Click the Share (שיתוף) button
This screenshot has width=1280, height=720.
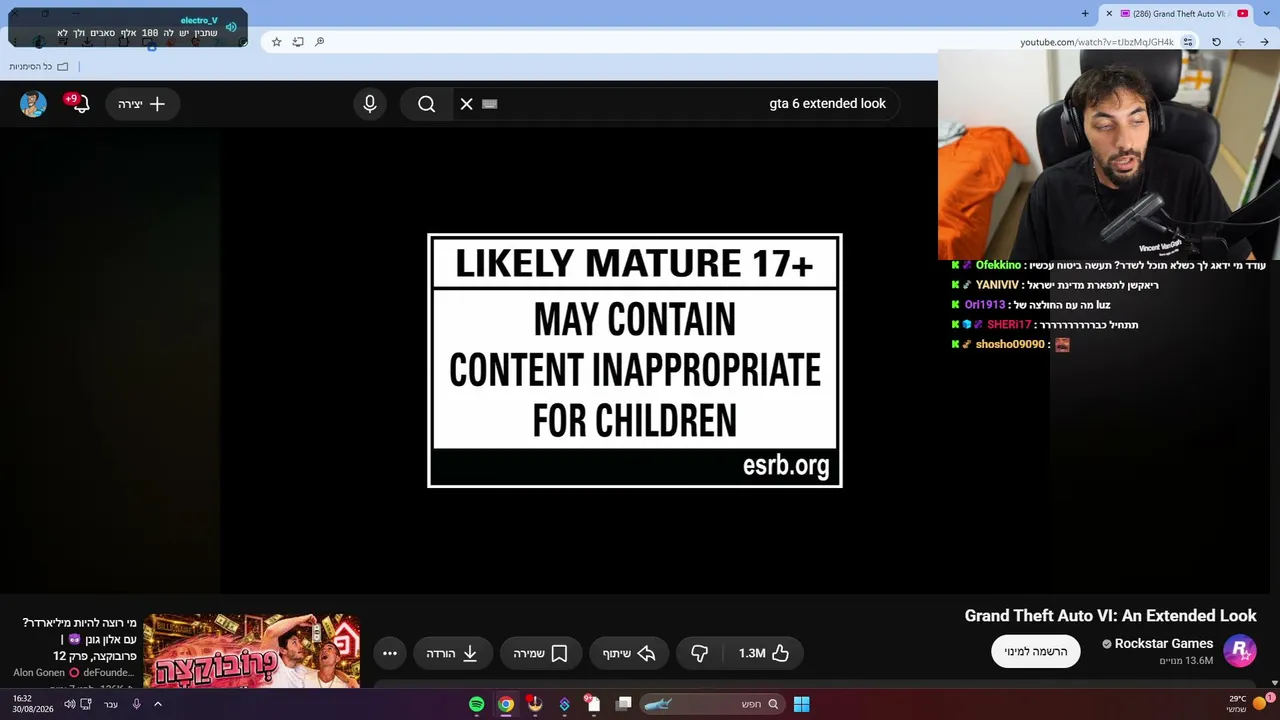(629, 653)
